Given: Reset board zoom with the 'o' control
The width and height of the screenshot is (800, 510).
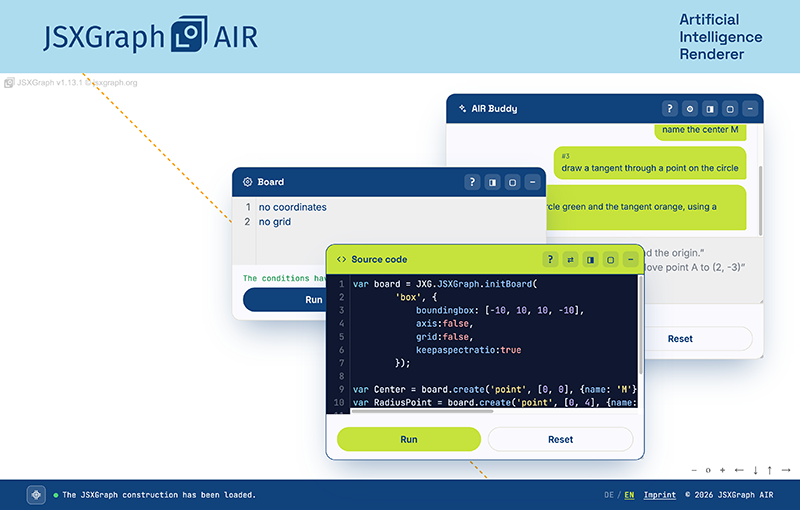Looking at the screenshot, I should [x=708, y=470].
